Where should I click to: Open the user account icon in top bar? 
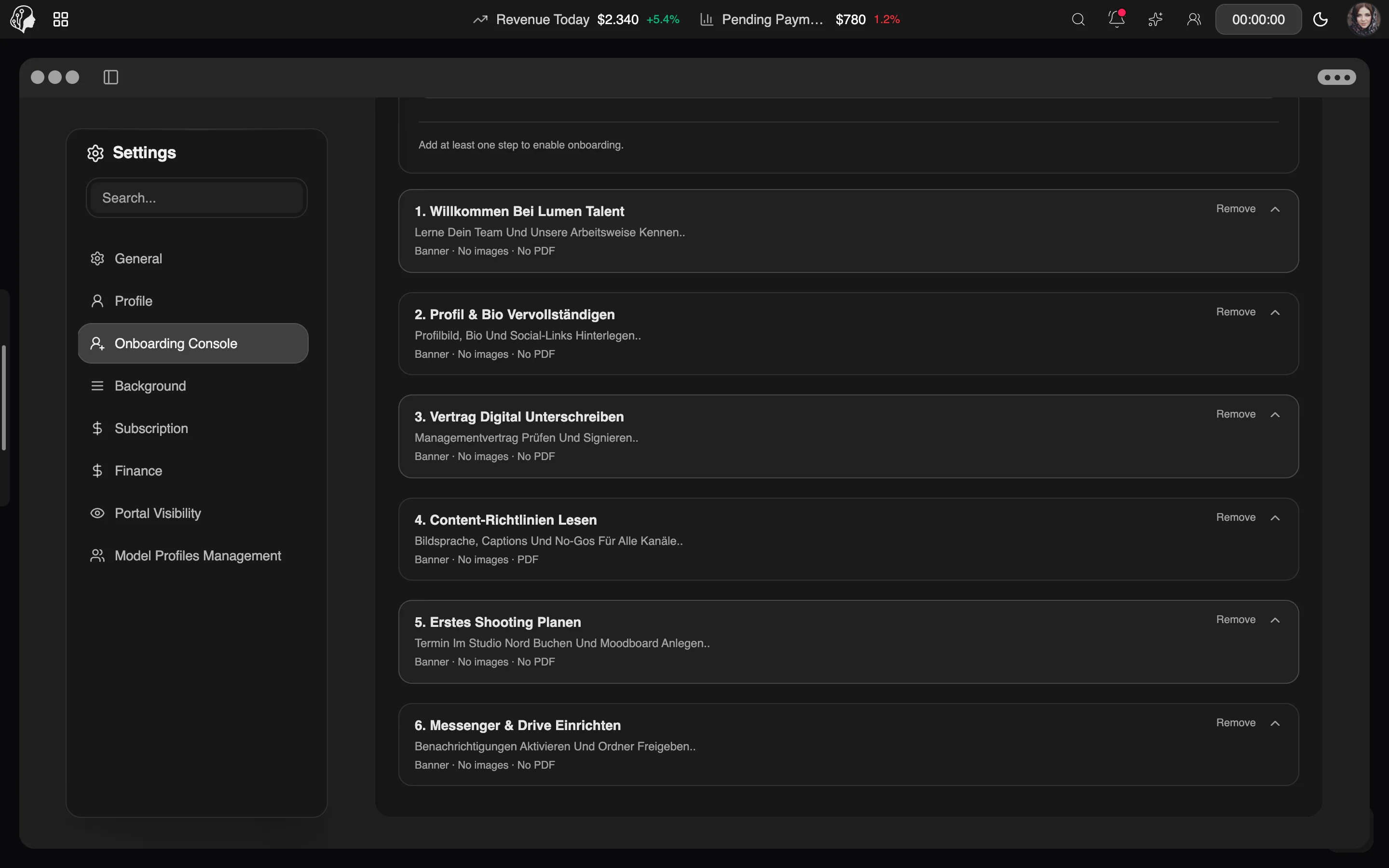(1194, 19)
